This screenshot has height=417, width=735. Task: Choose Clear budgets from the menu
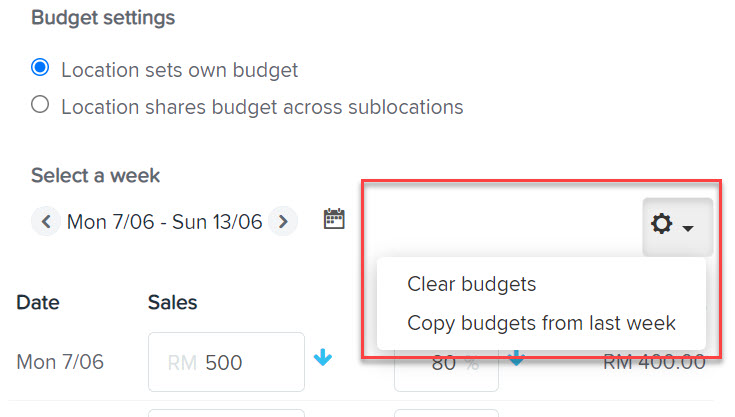(472, 284)
